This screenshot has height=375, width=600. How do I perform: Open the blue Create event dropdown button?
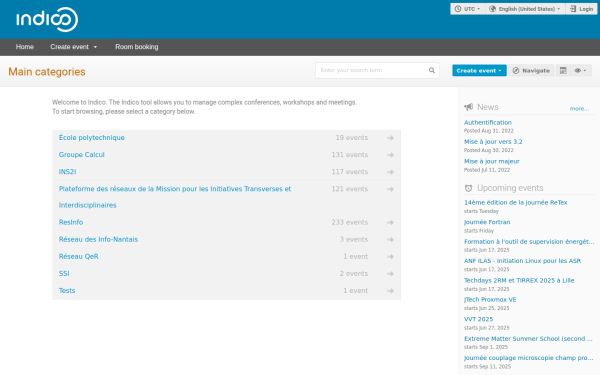(x=479, y=70)
